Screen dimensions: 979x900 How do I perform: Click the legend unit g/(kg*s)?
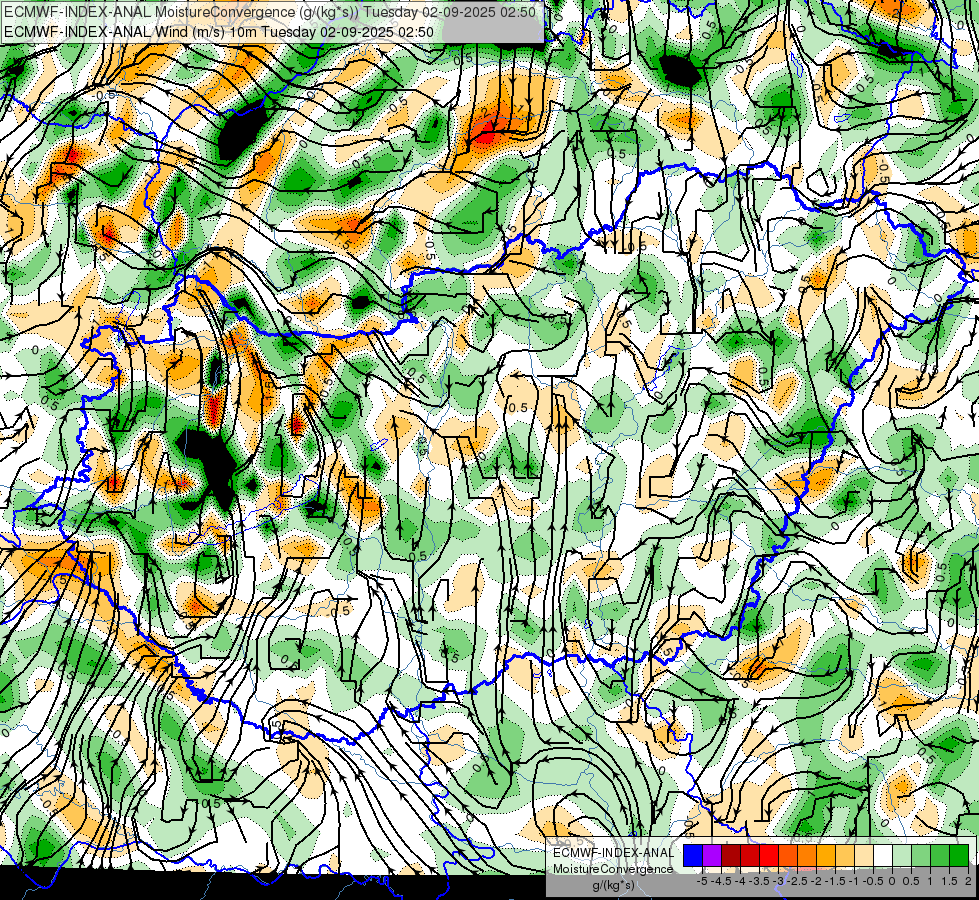click(613, 886)
